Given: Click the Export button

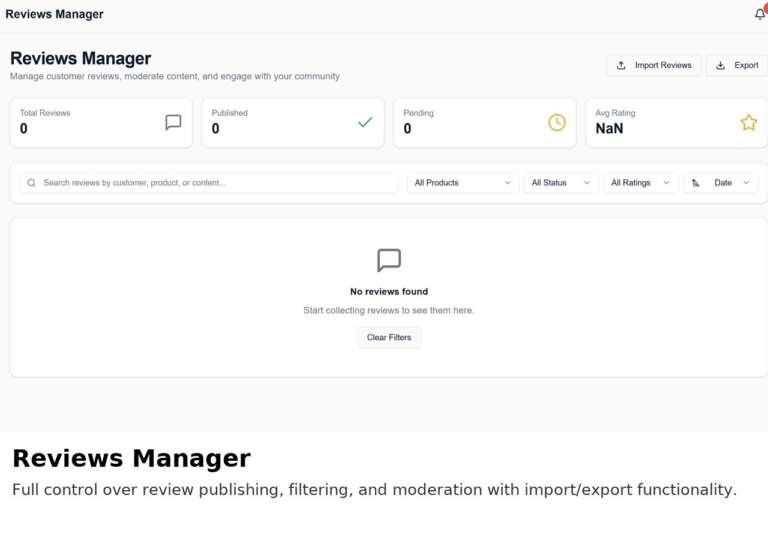Looking at the screenshot, I should coord(737,65).
